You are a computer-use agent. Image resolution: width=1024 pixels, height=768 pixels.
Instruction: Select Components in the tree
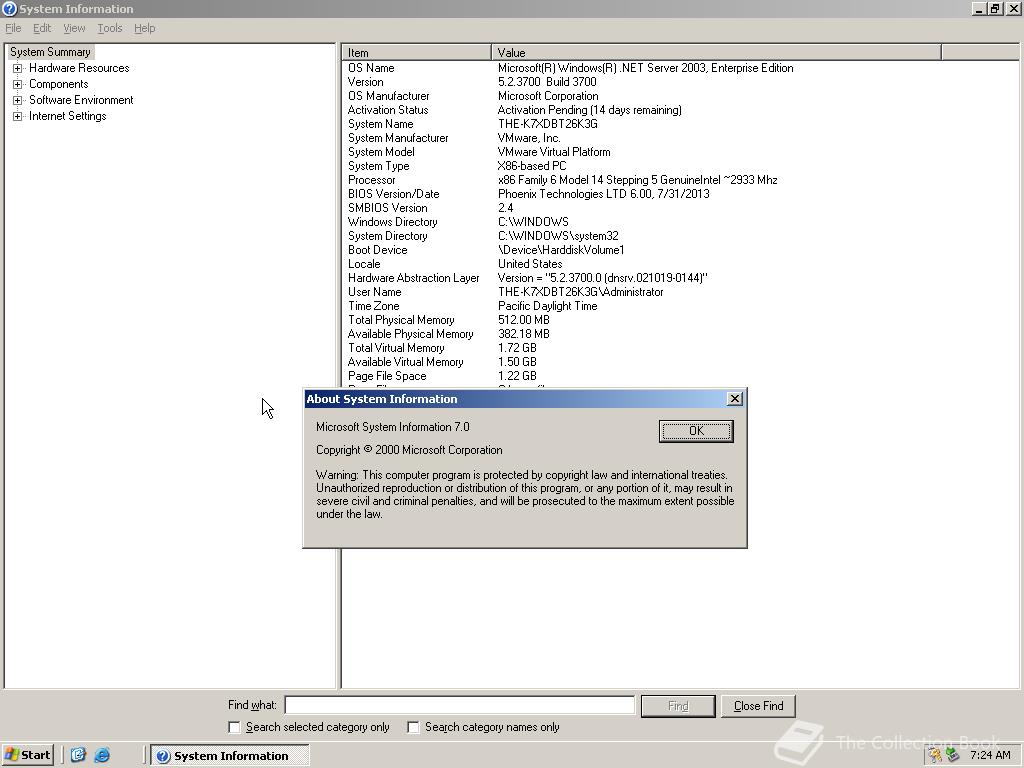coord(59,84)
